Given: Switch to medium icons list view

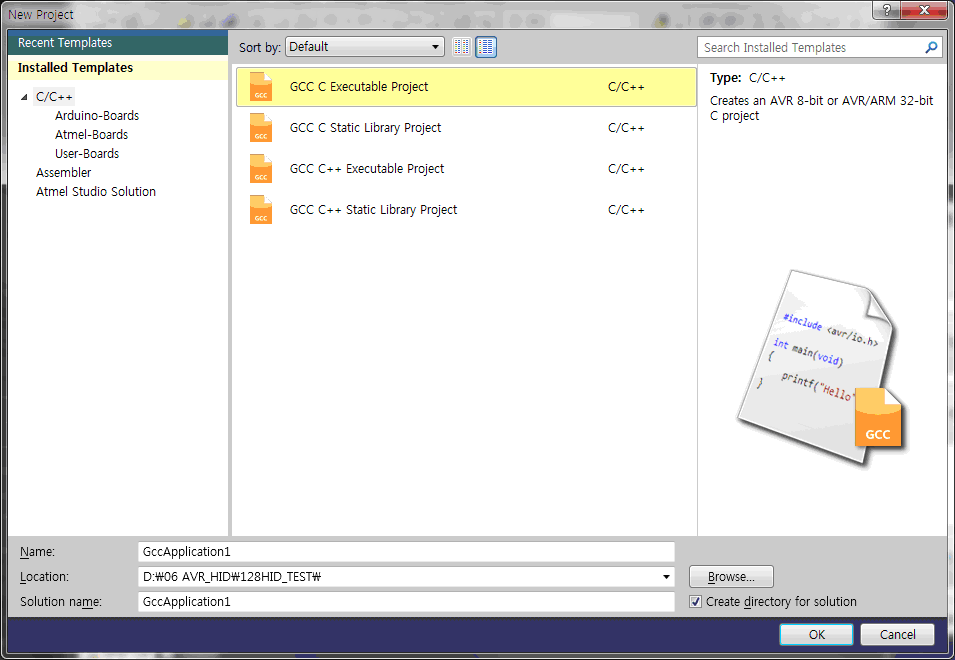Looking at the screenshot, I should pos(486,47).
